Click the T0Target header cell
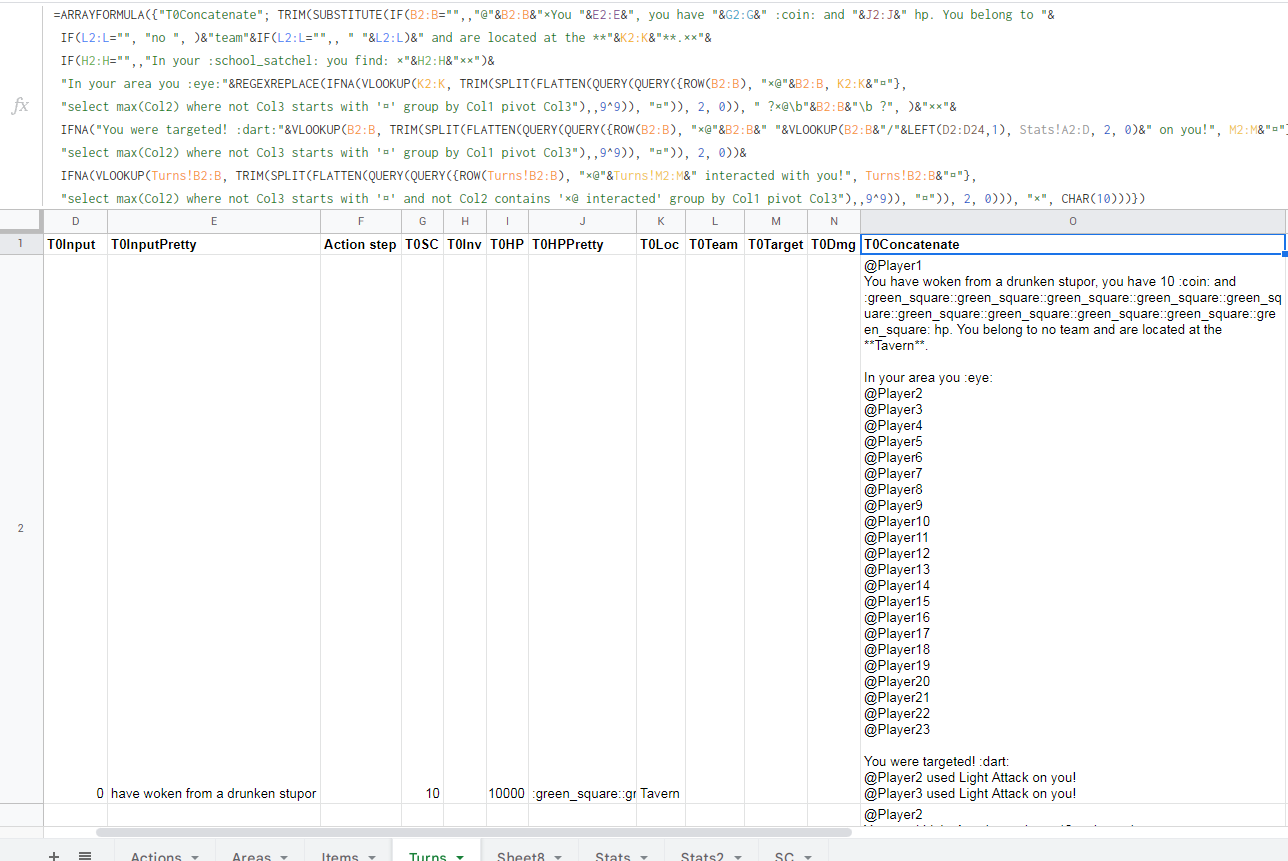 click(776, 244)
